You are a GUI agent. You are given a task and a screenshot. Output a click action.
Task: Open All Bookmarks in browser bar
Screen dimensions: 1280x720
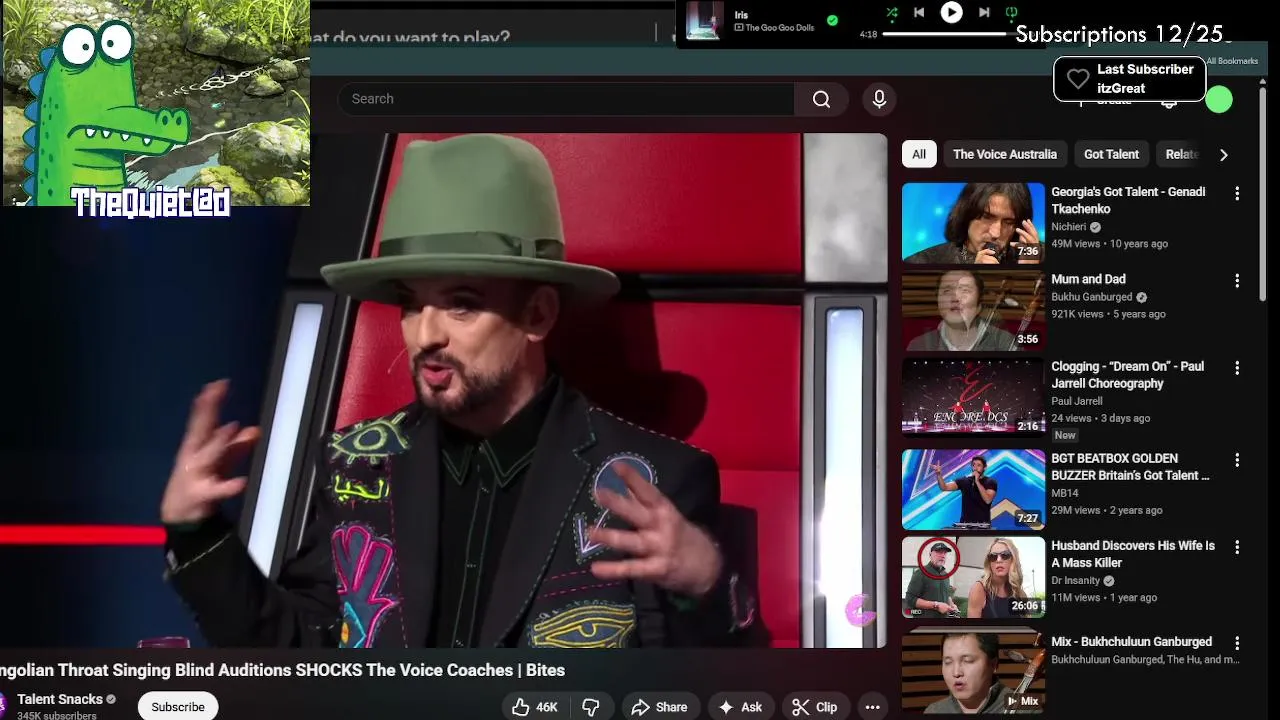tap(1231, 61)
